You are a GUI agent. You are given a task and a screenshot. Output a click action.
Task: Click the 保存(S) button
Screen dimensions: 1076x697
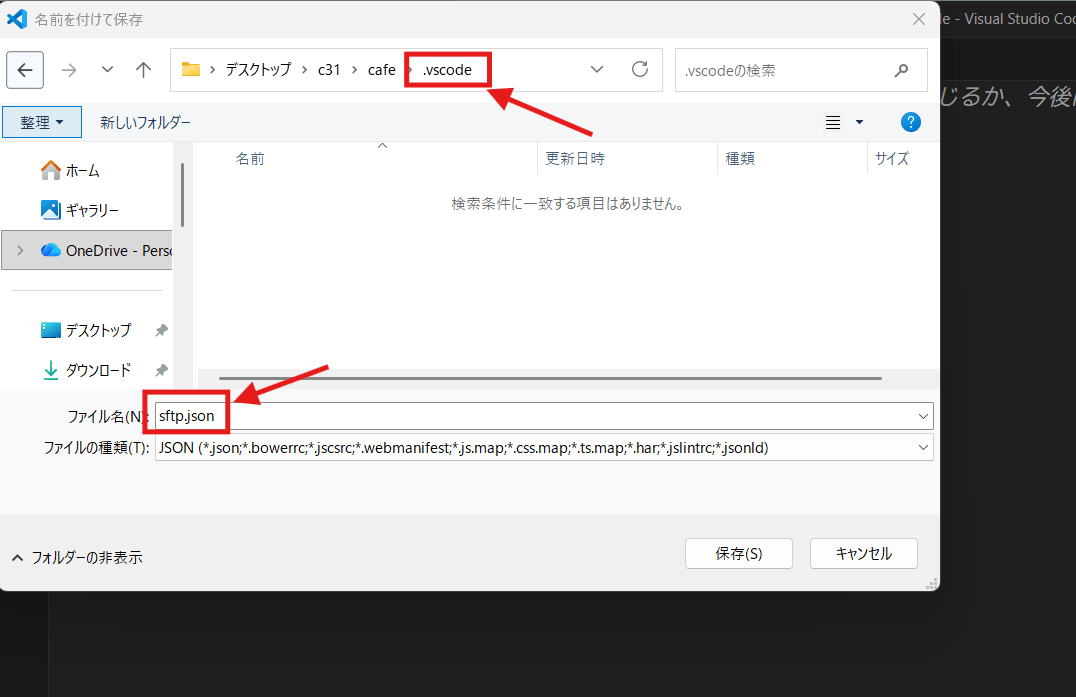[738, 553]
